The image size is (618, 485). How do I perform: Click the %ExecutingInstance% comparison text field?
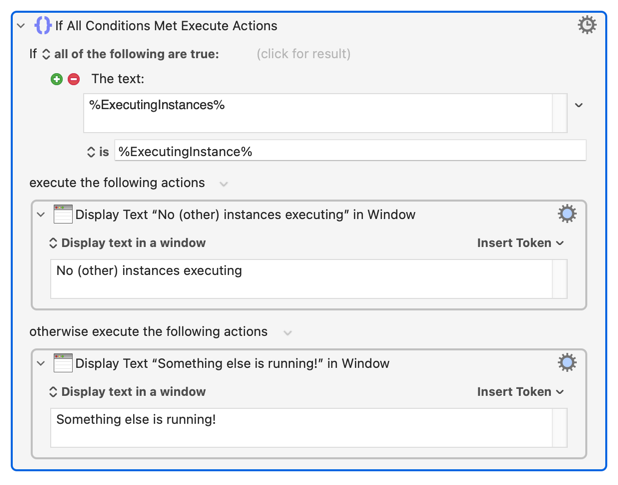[x=349, y=152]
